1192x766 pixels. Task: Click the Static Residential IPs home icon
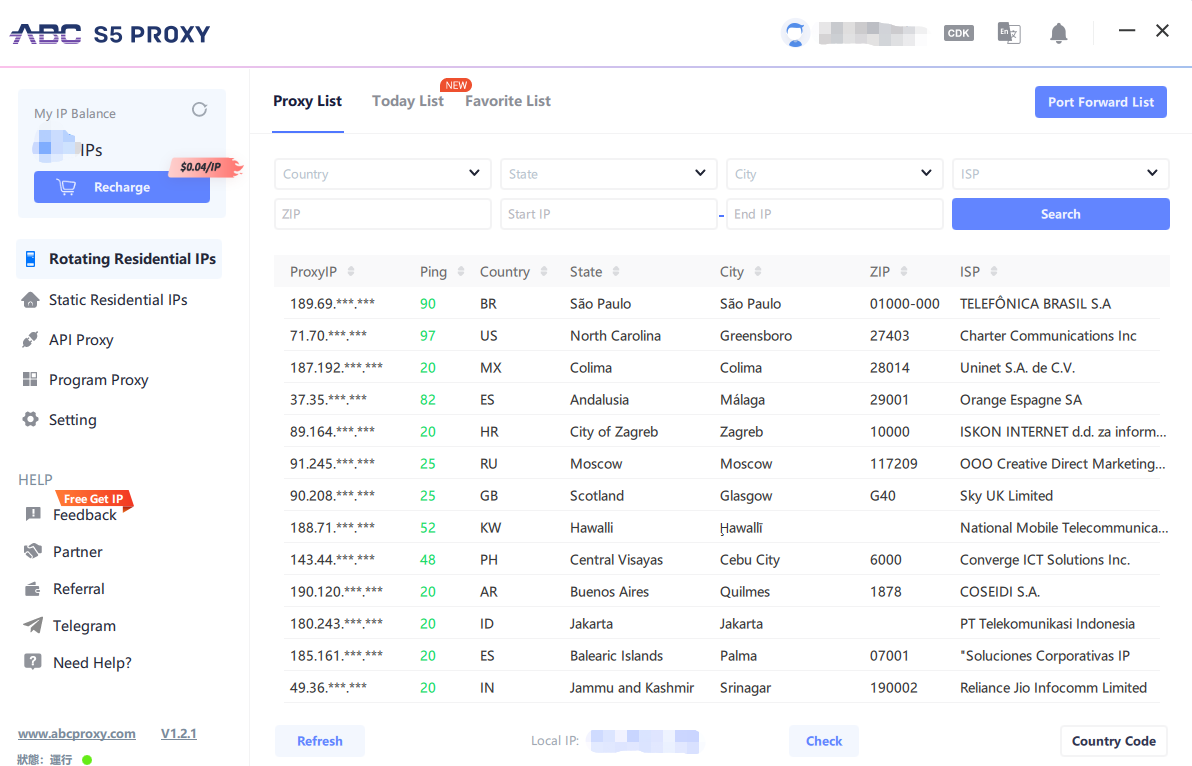(30, 300)
